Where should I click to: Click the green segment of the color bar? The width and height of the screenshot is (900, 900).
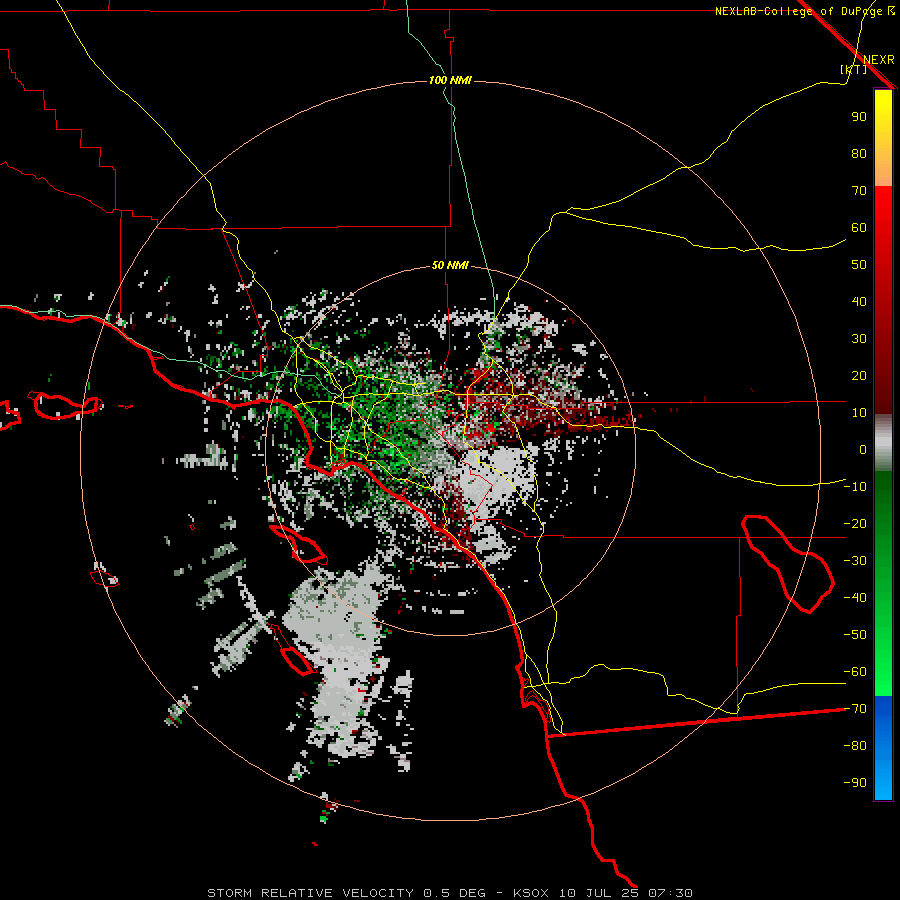pos(883,584)
